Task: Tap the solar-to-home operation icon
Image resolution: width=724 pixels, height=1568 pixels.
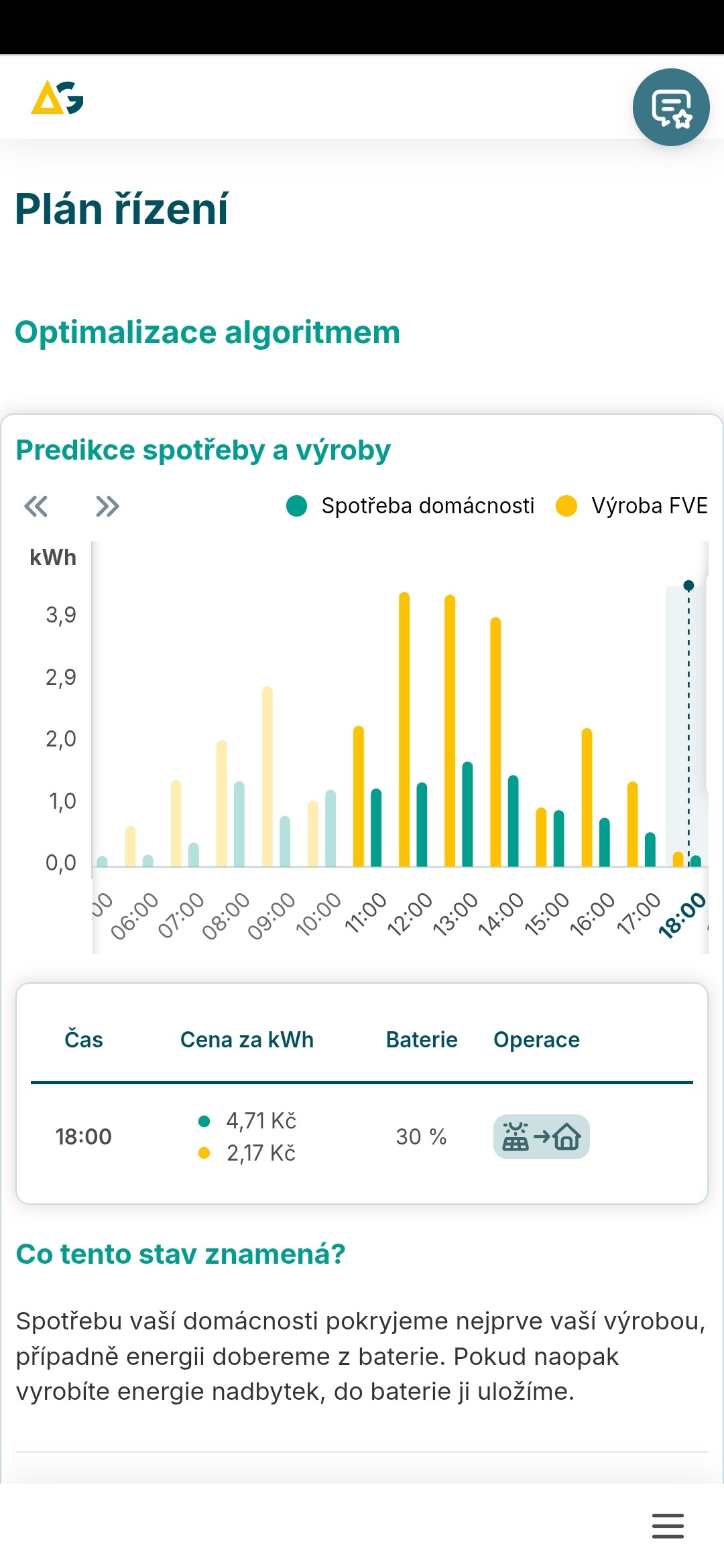Action: coord(541,1136)
